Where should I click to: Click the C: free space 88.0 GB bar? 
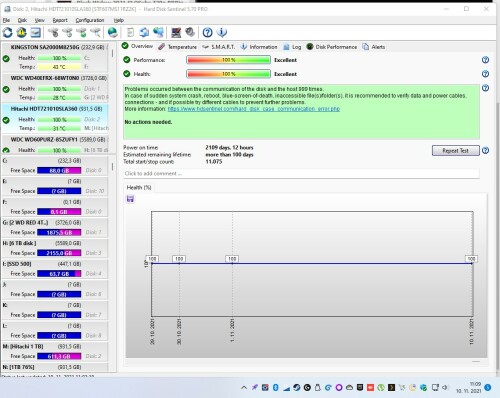pyautogui.click(x=59, y=170)
